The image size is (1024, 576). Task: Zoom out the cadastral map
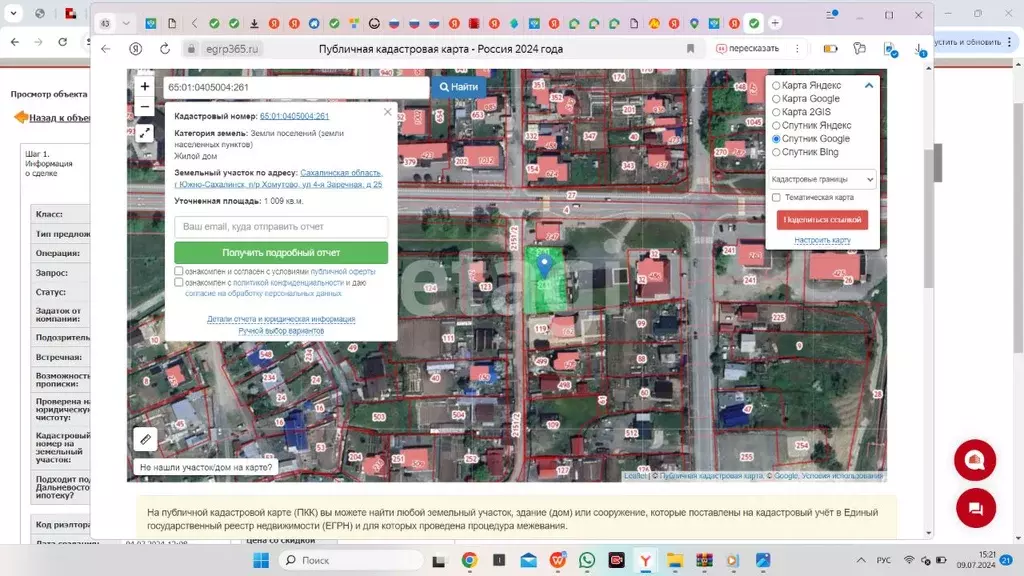[144, 106]
